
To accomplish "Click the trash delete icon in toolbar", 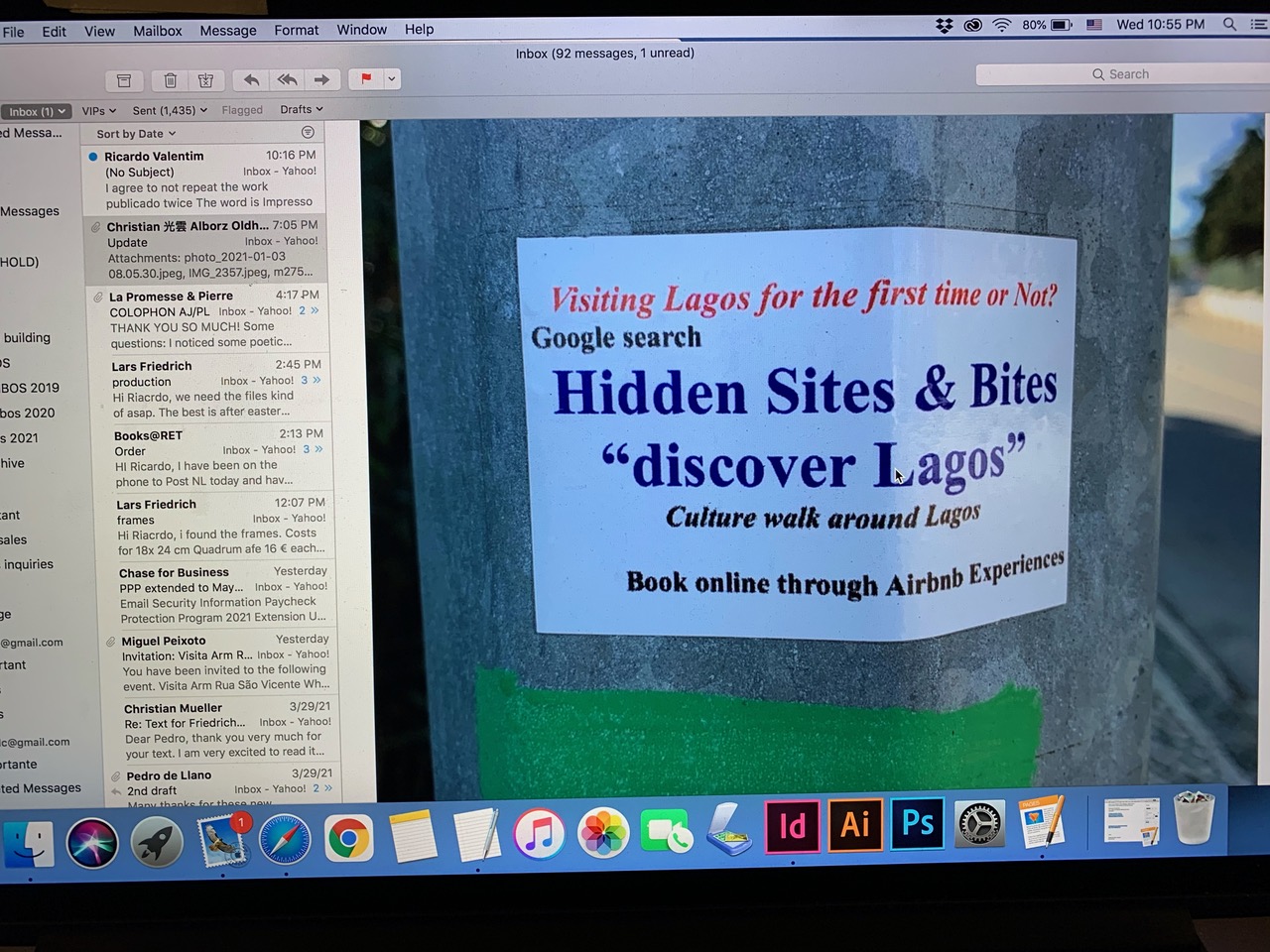I will tap(171, 80).
